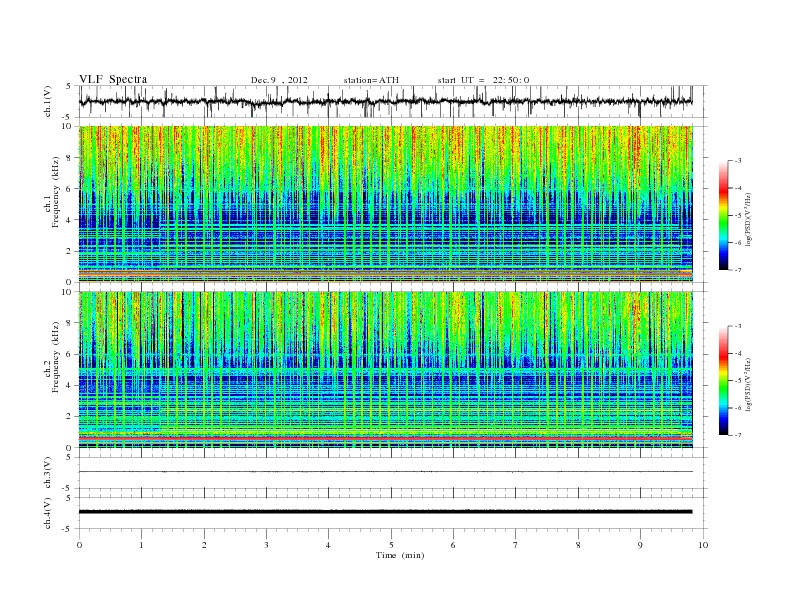Click the ch.1 color scale log(PSD) label
The width and height of the screenshot is (792, 612).
click(x=749, y=219)
